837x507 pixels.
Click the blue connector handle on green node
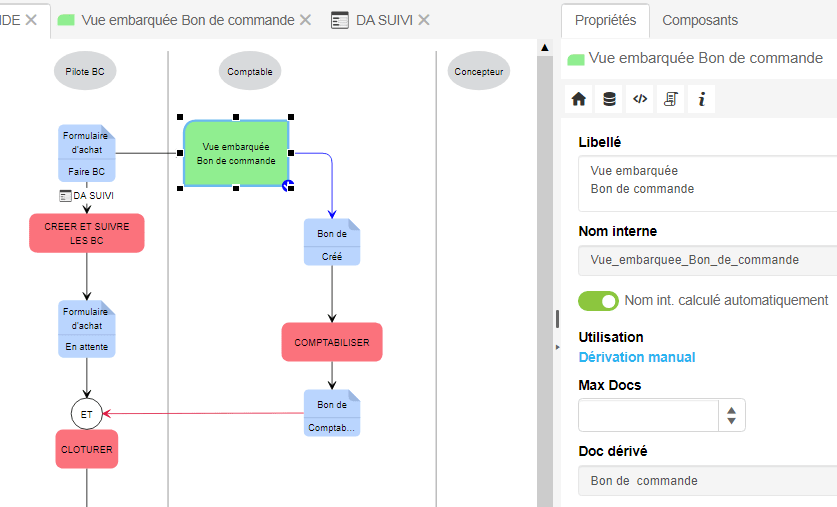pyautogui.click(x=288, y=184)
